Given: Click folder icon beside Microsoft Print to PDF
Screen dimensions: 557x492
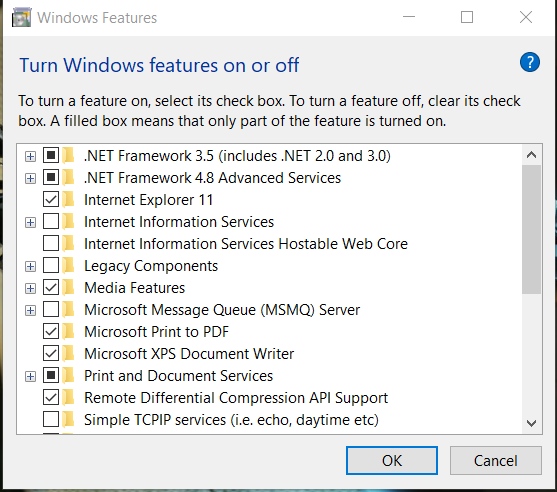Looking at the screenshot, I should point(68,331).
